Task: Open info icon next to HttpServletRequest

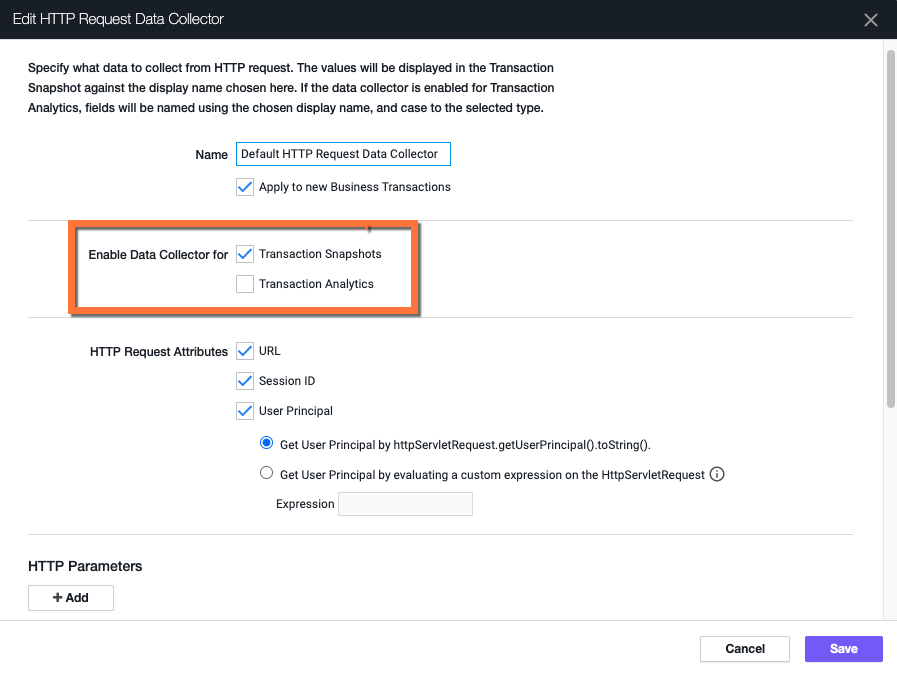Action: [717, 474]
